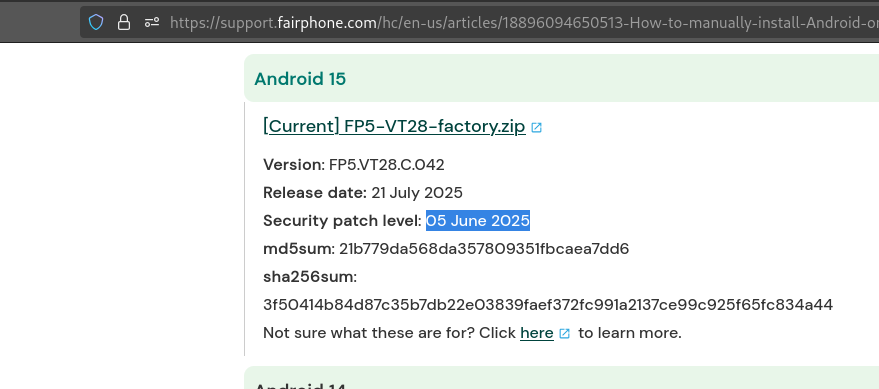
Task: Click the long sha256sum hash string
Action: coord(548,305)
